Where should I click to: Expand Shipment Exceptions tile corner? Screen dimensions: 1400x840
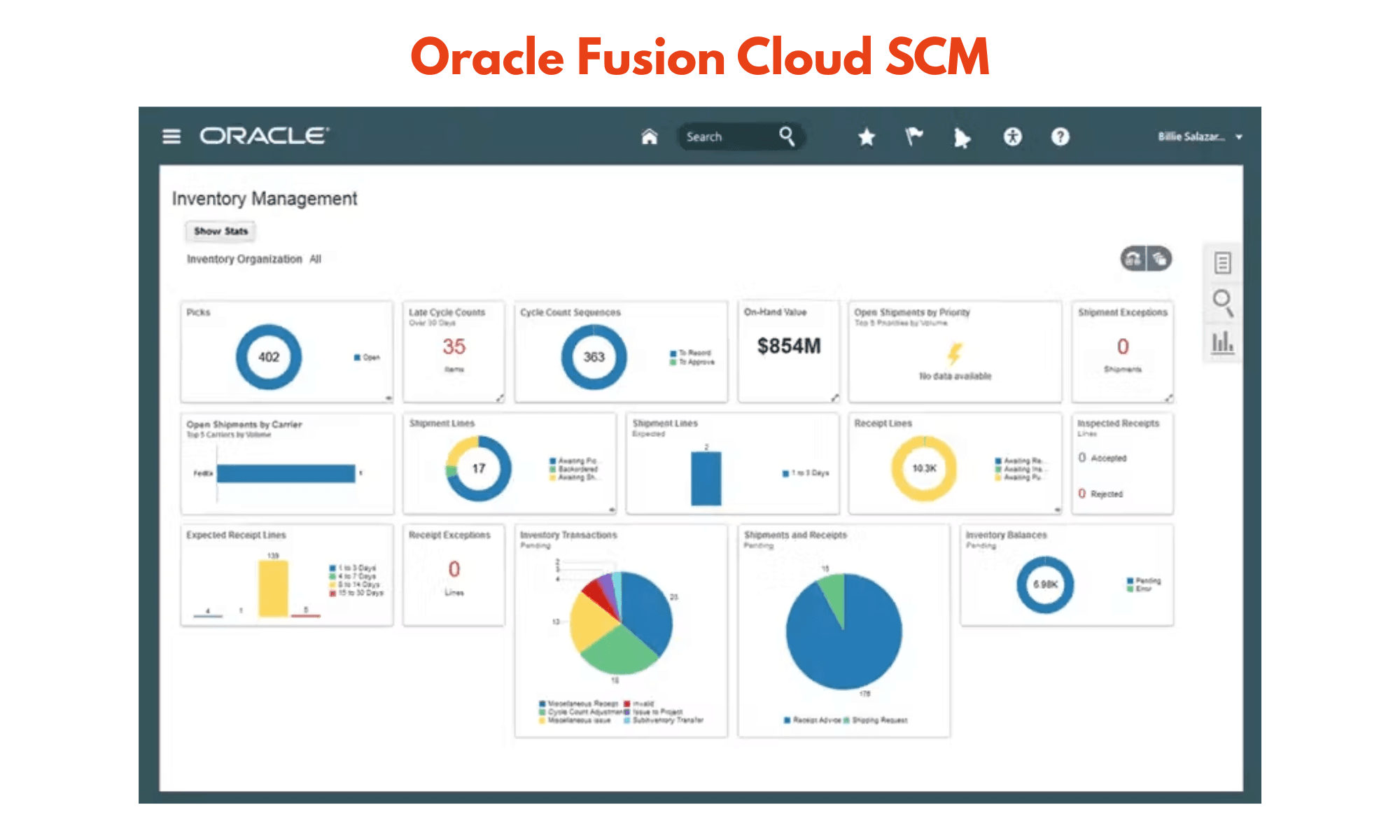1169,398
